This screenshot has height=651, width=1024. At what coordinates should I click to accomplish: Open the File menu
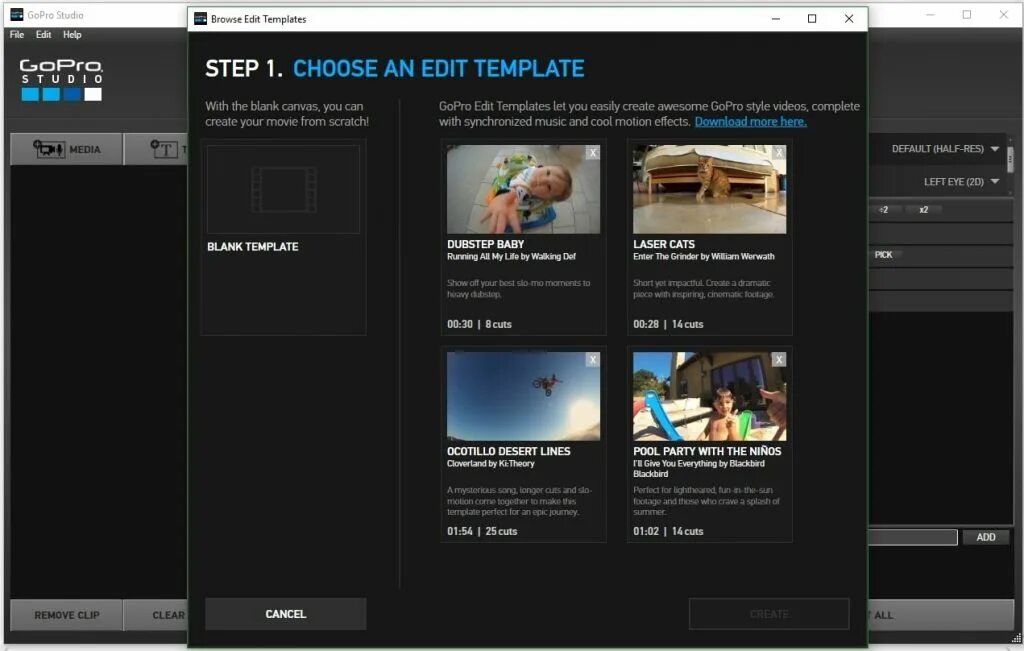pyautogui.click(x=17, y=35)
